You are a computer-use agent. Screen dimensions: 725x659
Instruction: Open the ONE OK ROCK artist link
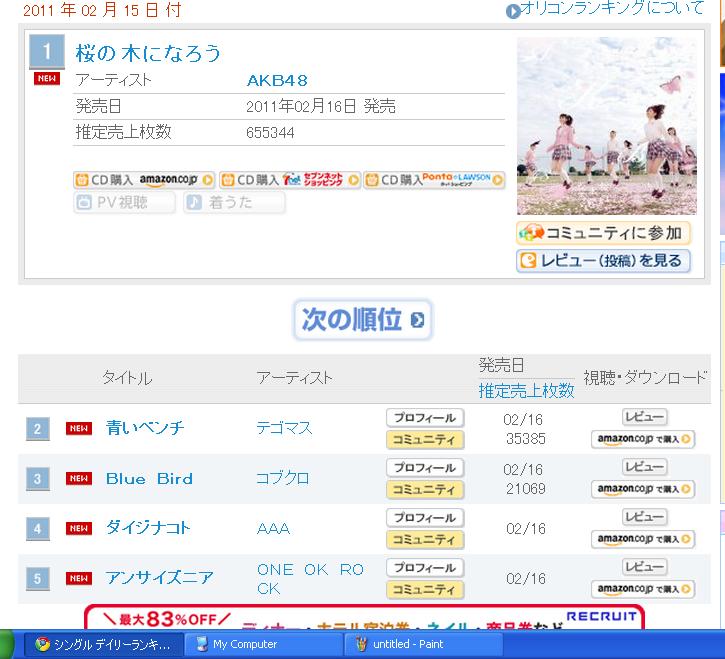pyautogui.click(x=310, y=579)
